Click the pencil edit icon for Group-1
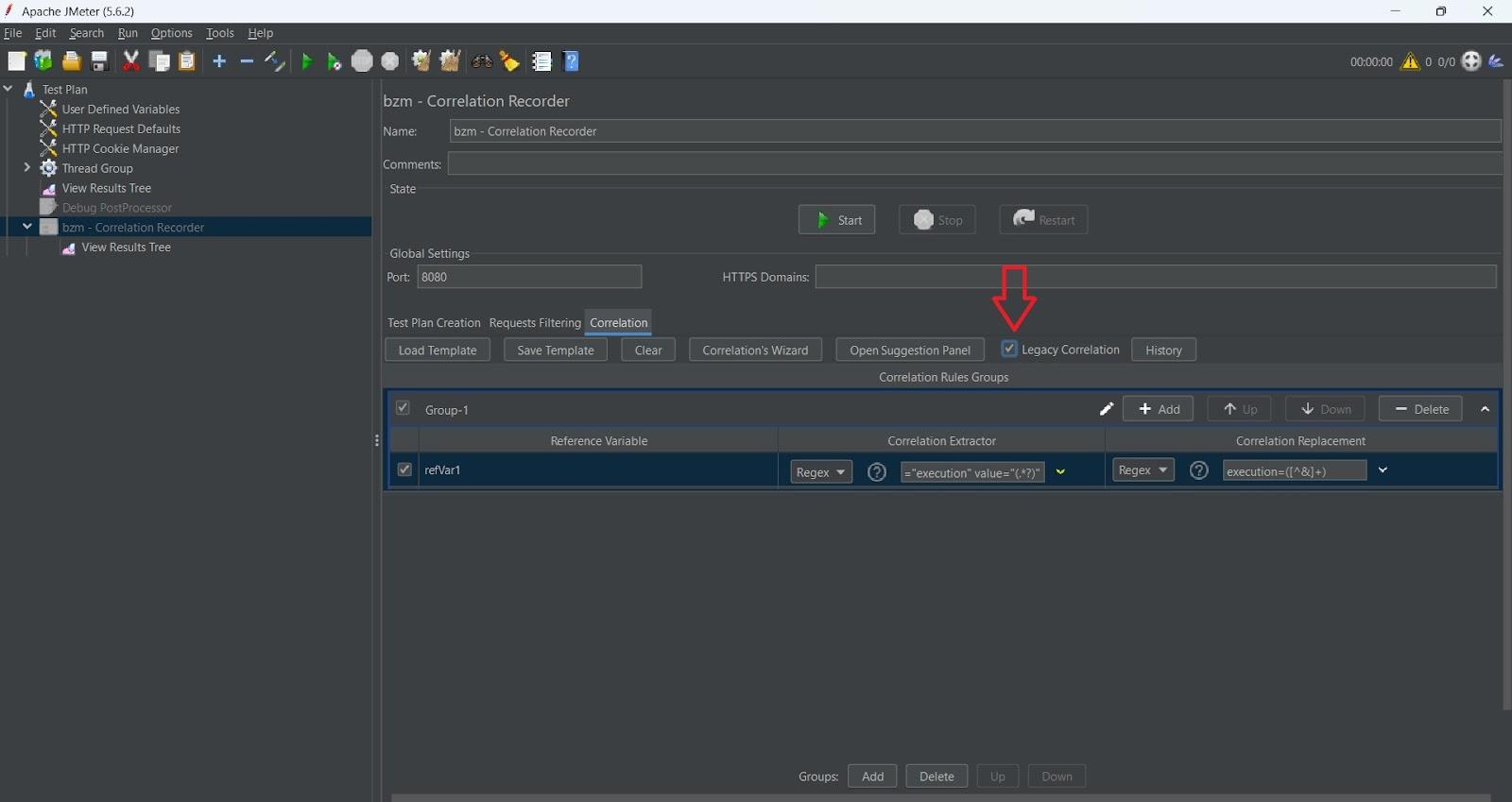 [1107, 409]
